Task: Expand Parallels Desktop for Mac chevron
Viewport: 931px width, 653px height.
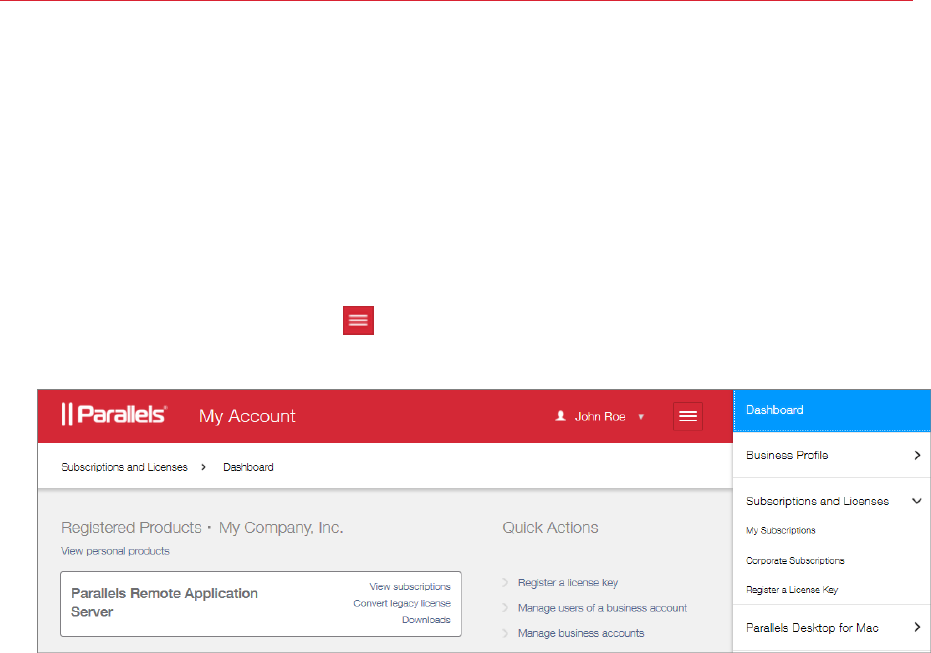Action: 917,627
